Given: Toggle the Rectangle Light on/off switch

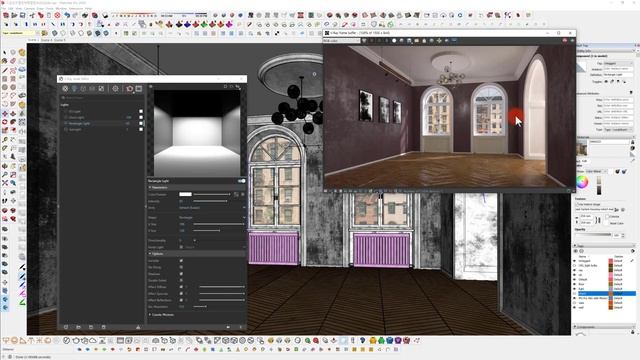Looking at the screenshot, I should click(x=241, y=181).
